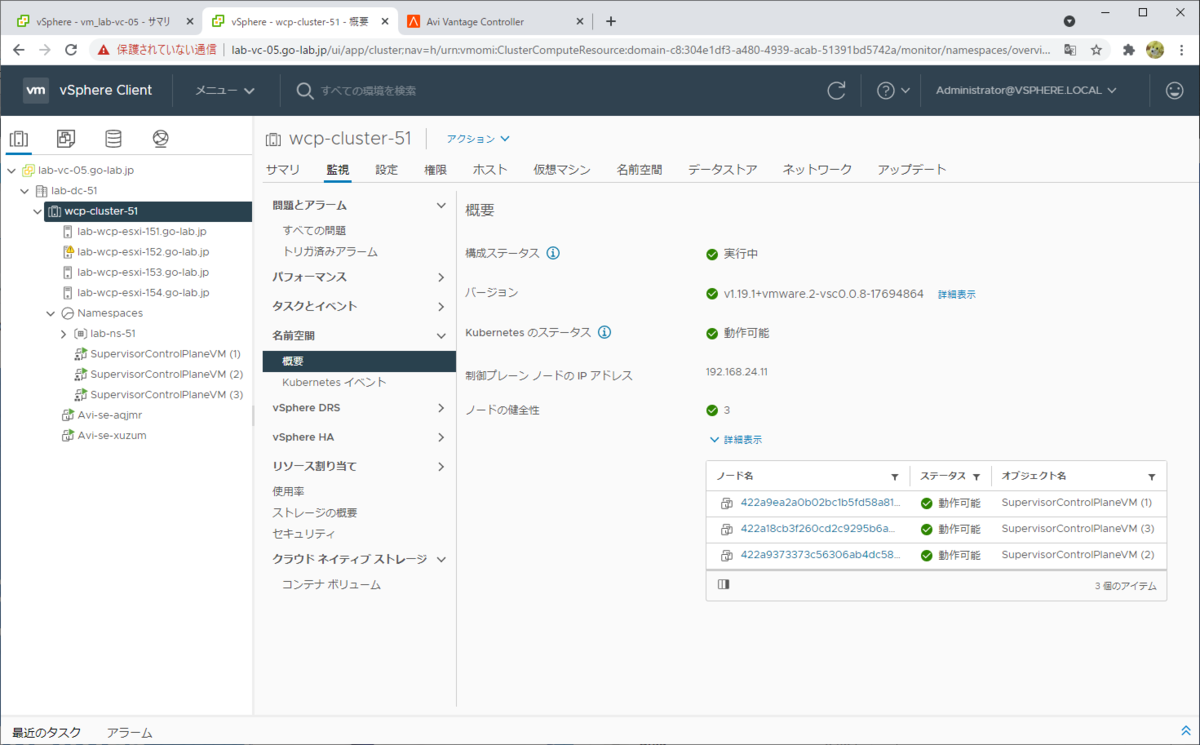Open the アクション dropdown
This screenshot has width=1200, height=745.
point(478,139)
